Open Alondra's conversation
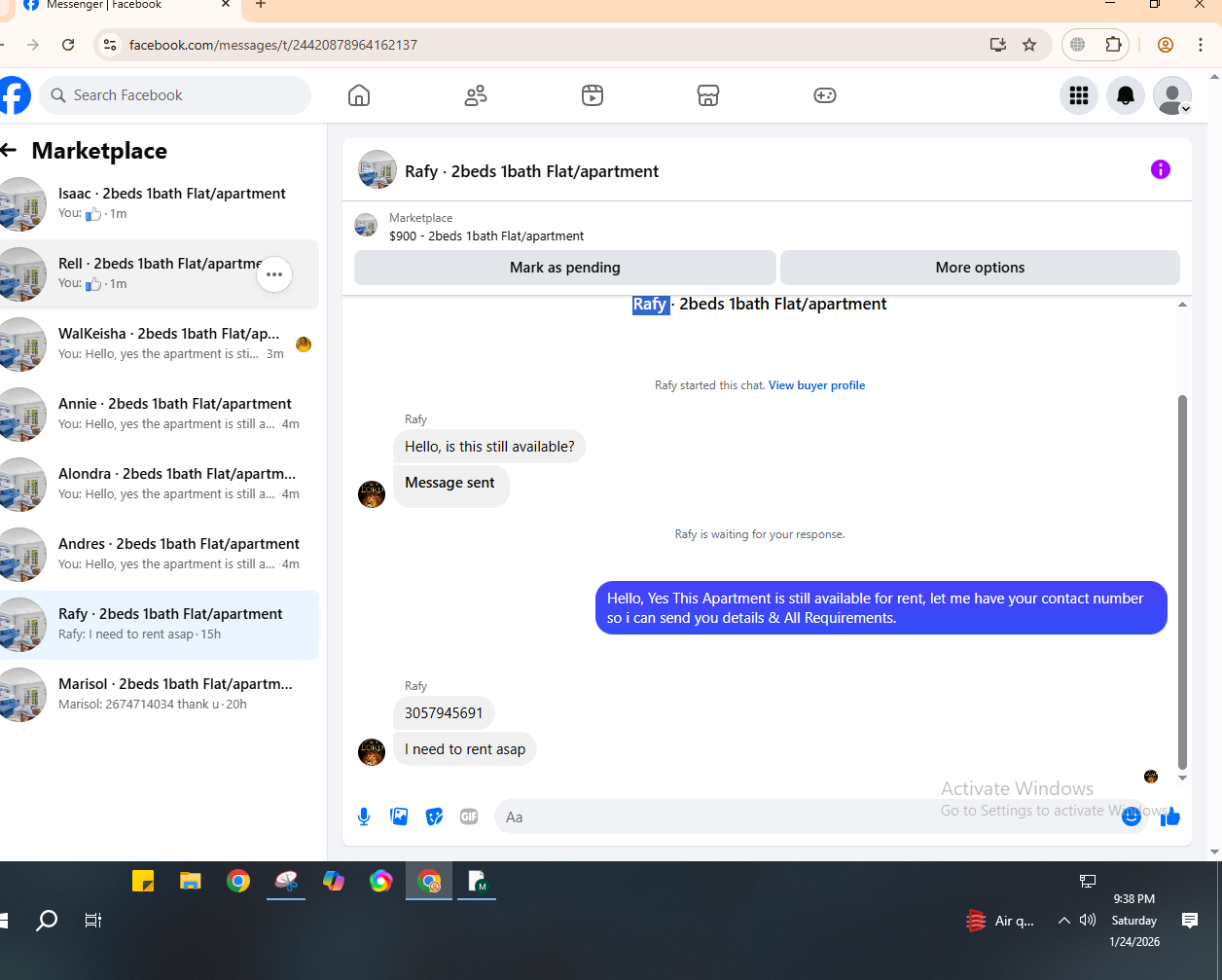Screen dimensions: 1222x980 coord(160,484)
